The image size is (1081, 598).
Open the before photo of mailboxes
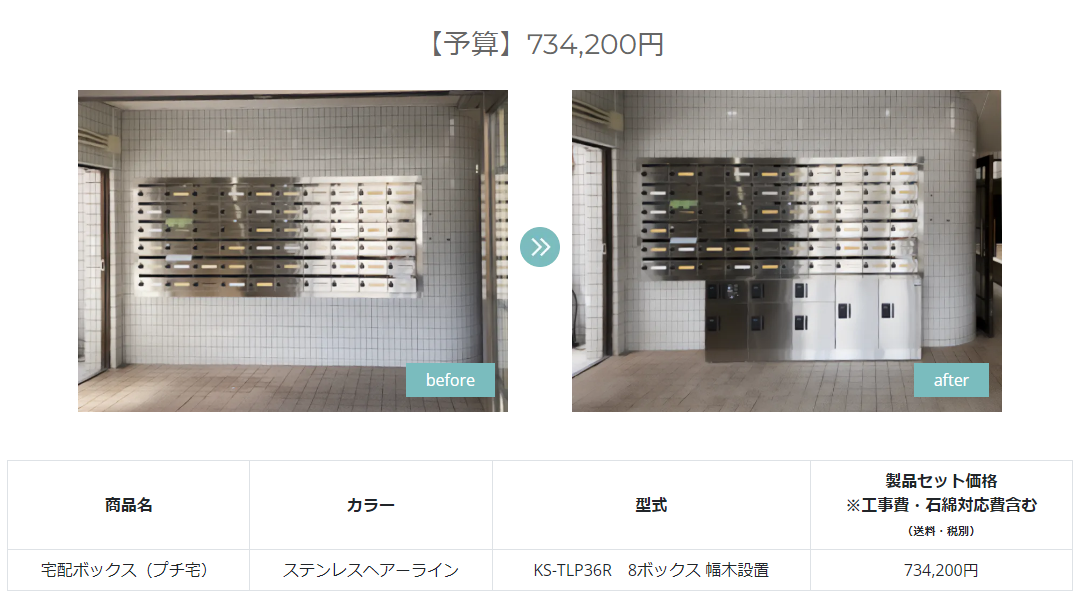(293, 251)
